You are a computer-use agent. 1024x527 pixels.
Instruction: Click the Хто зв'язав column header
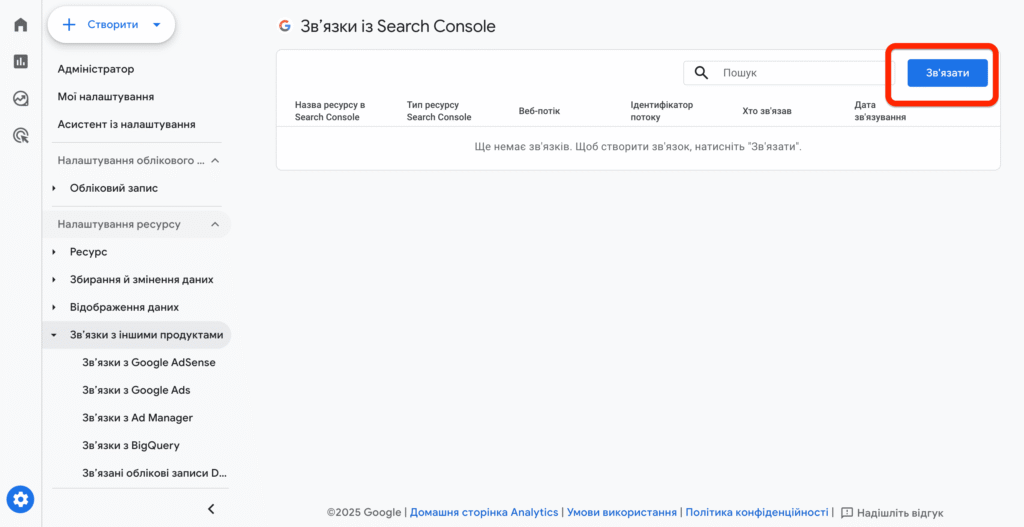point(767,111)
